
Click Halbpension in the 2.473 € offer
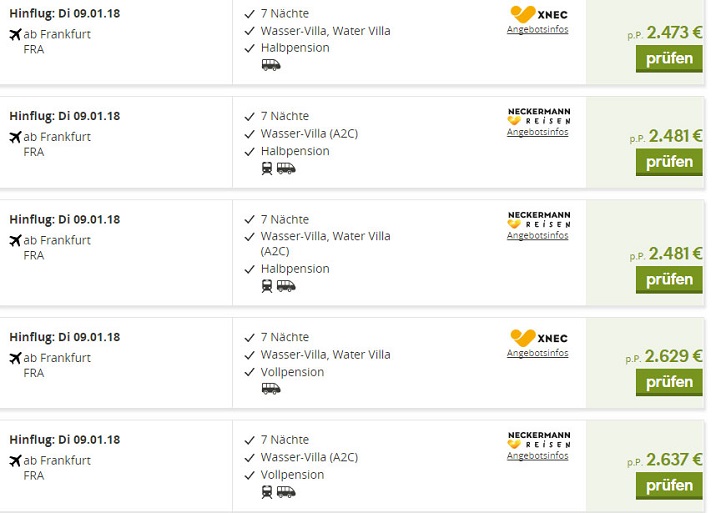295,48
